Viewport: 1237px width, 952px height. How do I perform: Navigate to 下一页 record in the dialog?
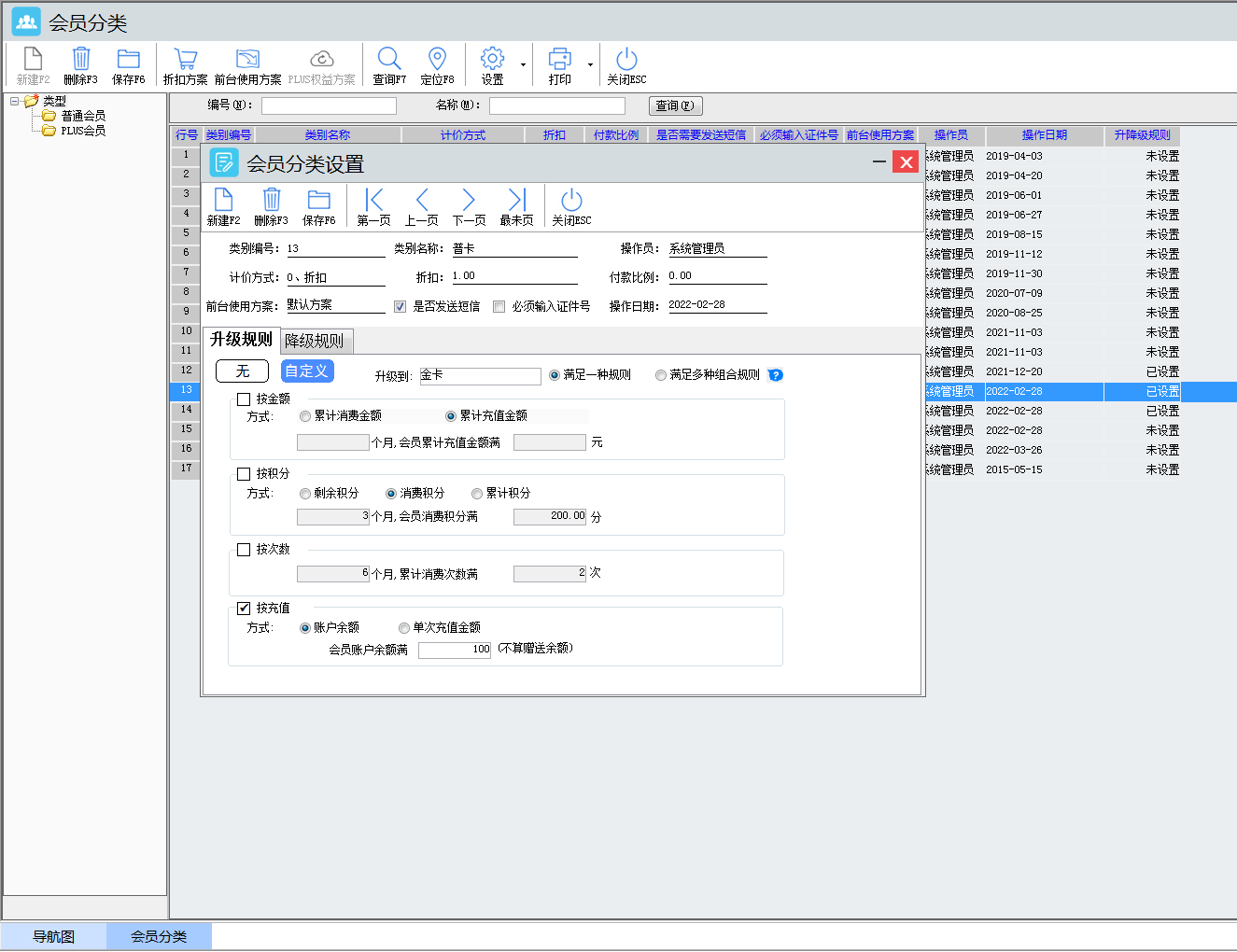coord(469,201)
